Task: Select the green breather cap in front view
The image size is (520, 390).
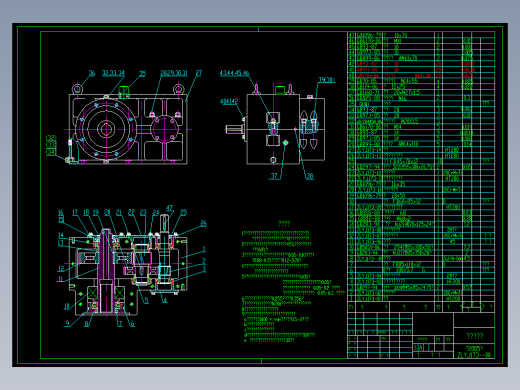Action: coord(124,91)
